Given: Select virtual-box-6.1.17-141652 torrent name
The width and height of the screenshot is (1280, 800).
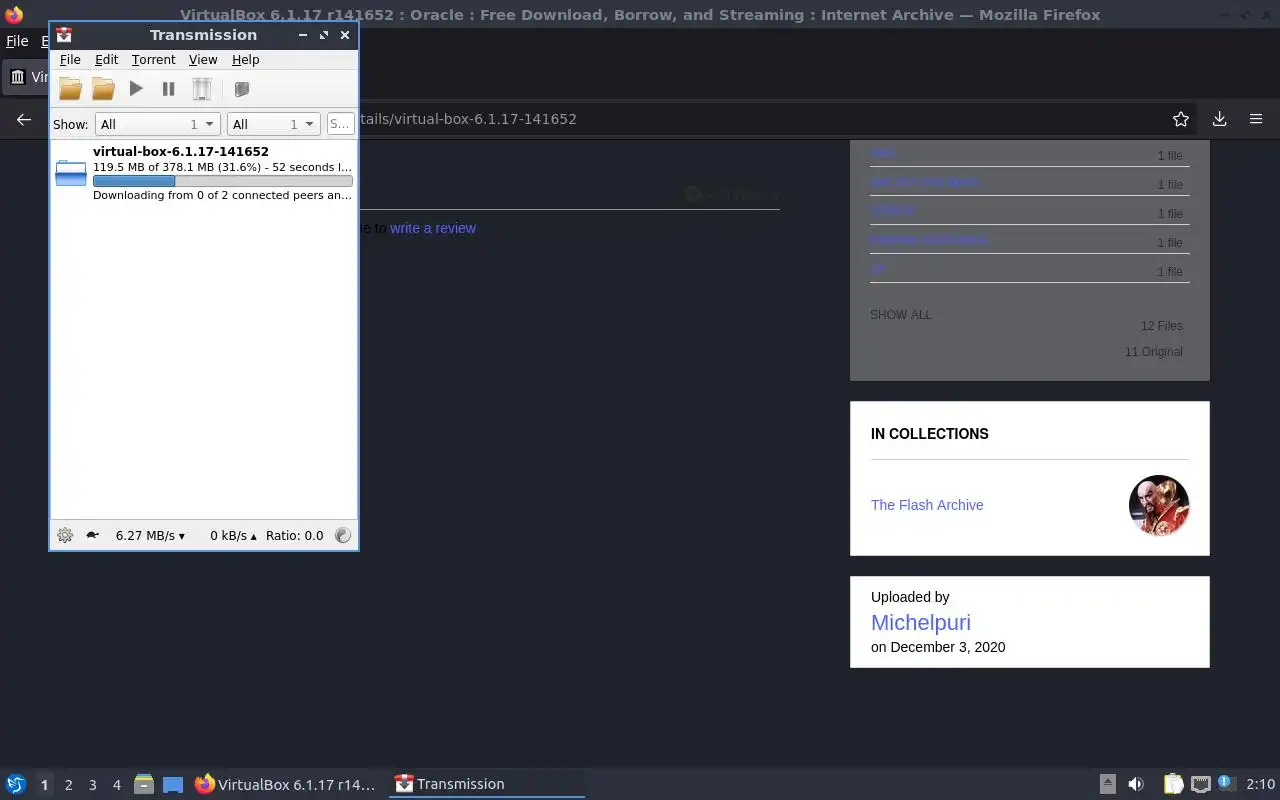Looking at the screenshot, I should pyautogui.click(x=181, y=152).
